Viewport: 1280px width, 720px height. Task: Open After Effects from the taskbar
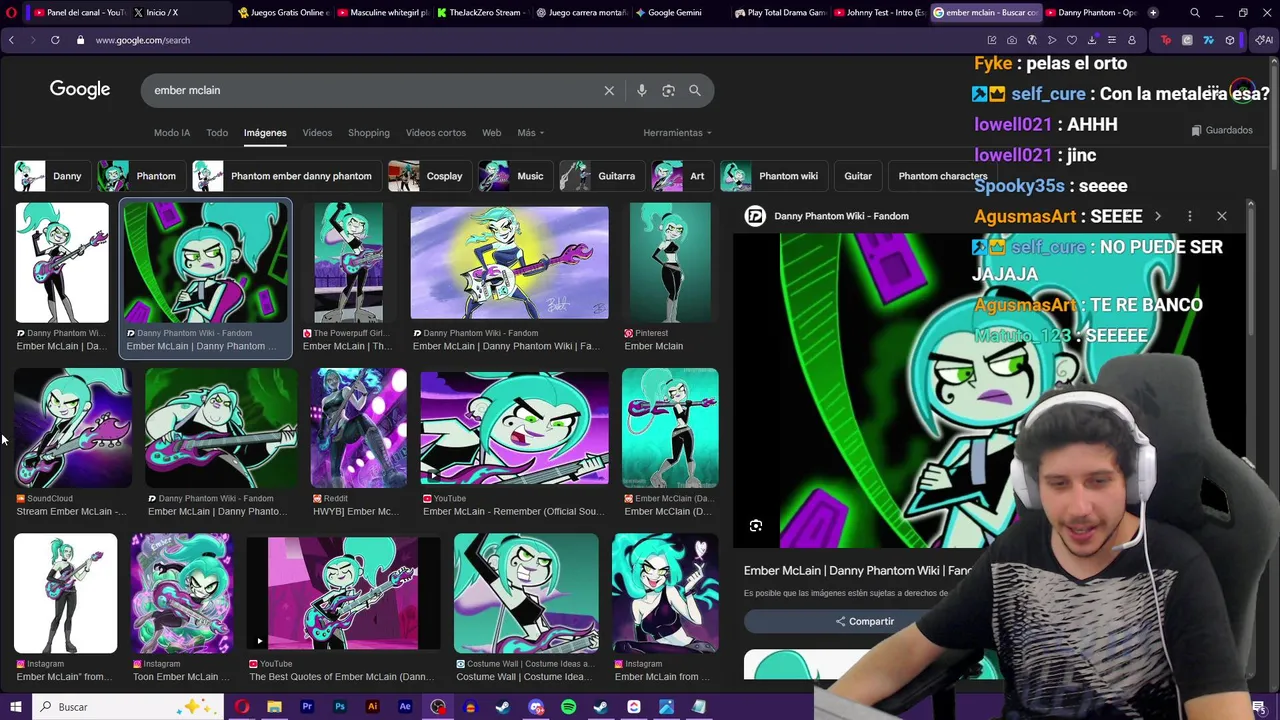pos(405,707)
